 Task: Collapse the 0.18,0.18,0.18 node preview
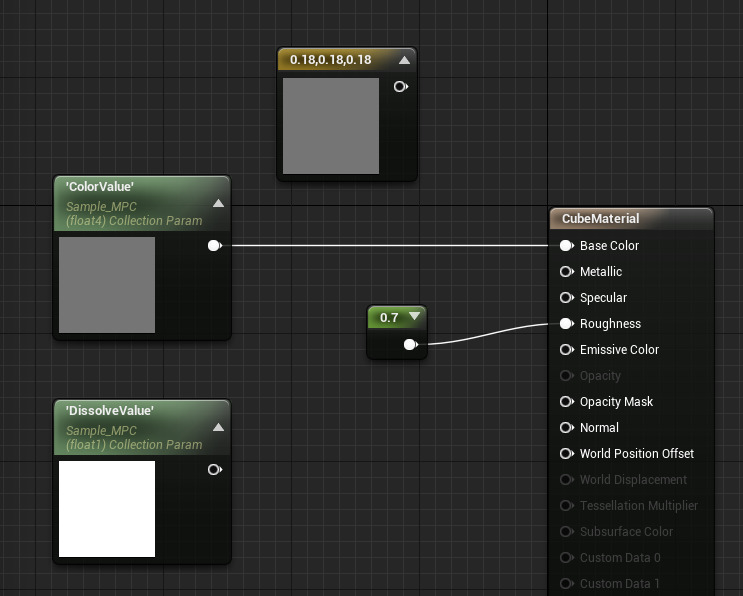point(404,60)
